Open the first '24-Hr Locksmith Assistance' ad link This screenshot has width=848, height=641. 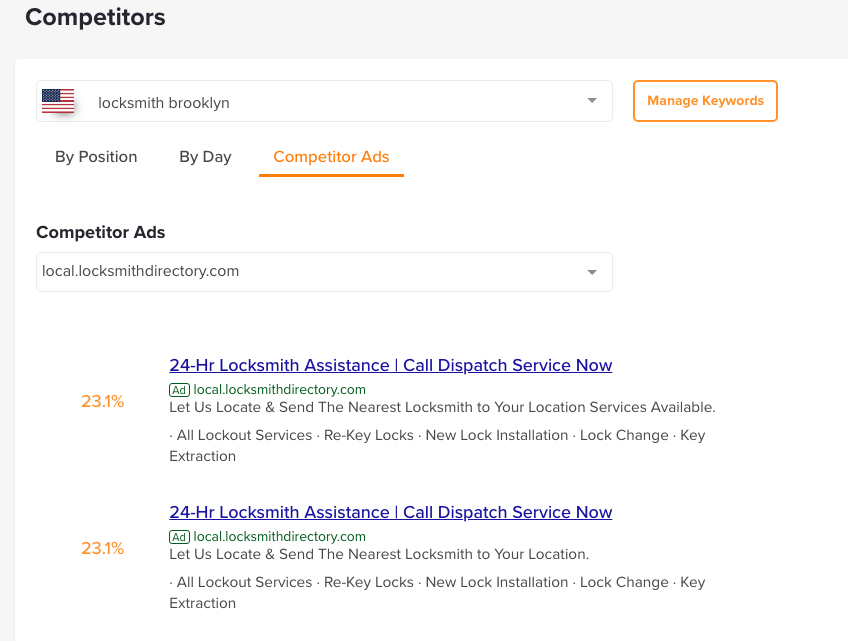click(x=390, y=365)
